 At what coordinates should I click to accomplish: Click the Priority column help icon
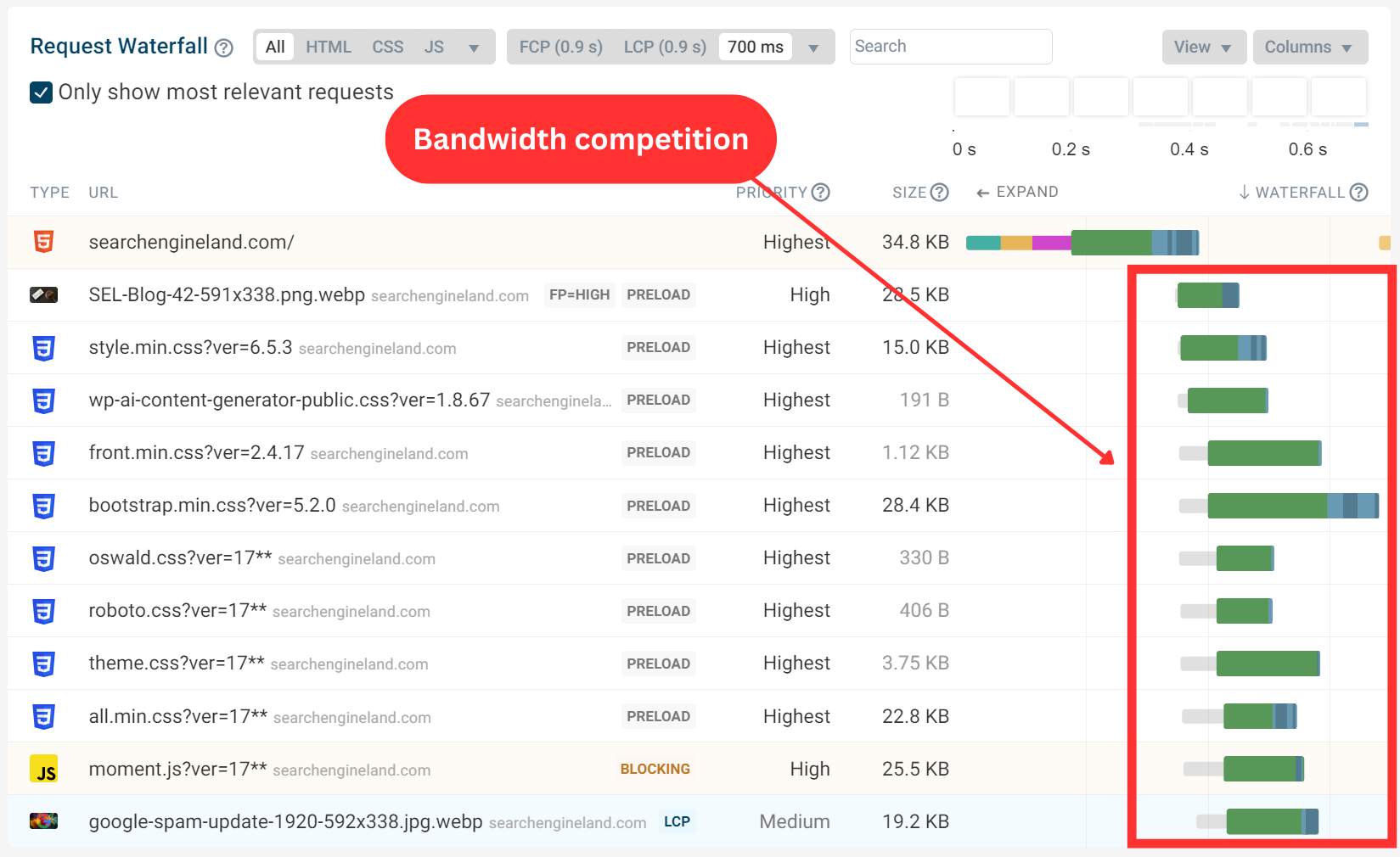[820, 193]
